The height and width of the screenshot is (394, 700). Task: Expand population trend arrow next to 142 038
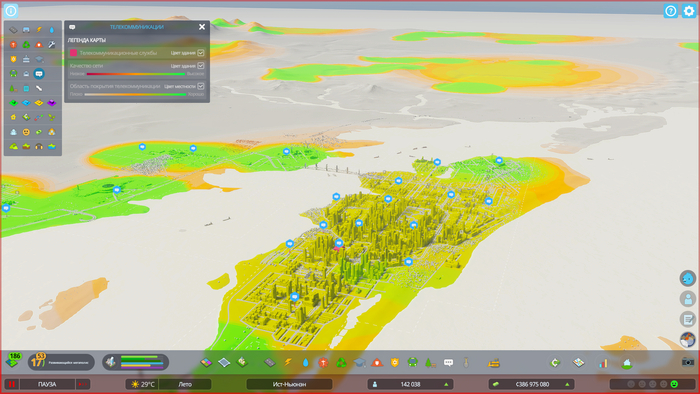coord(446,384)
